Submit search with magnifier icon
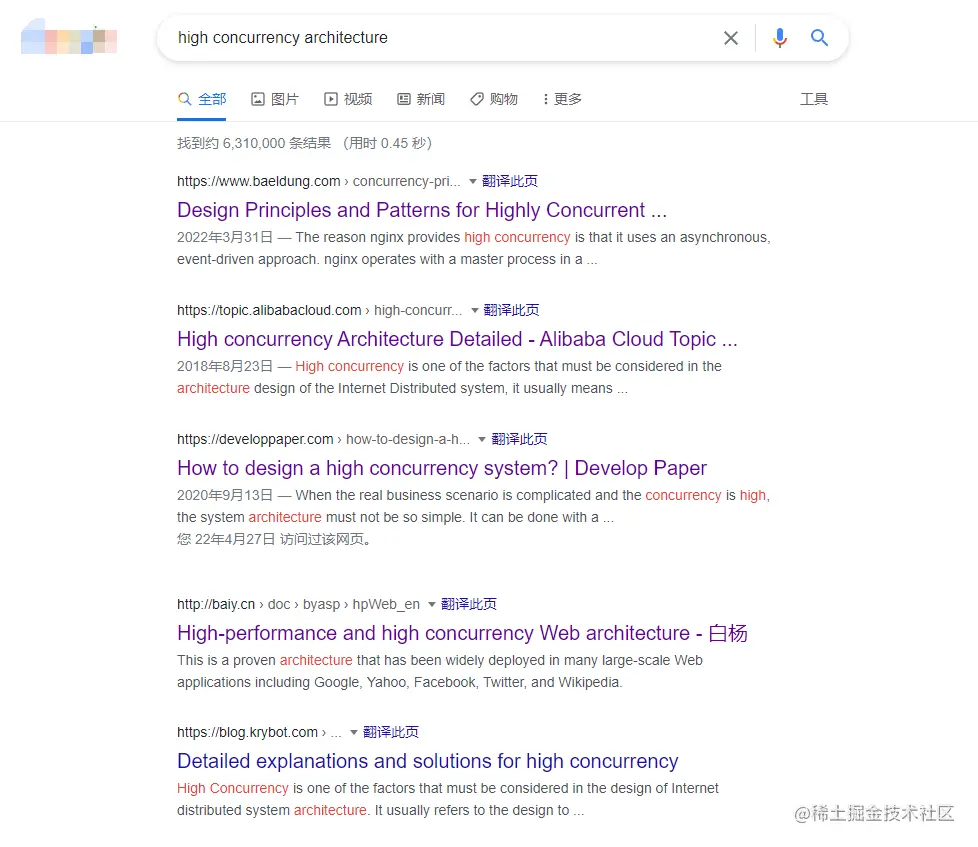Screen dimensions: 978x847 (x=820, y=38)
